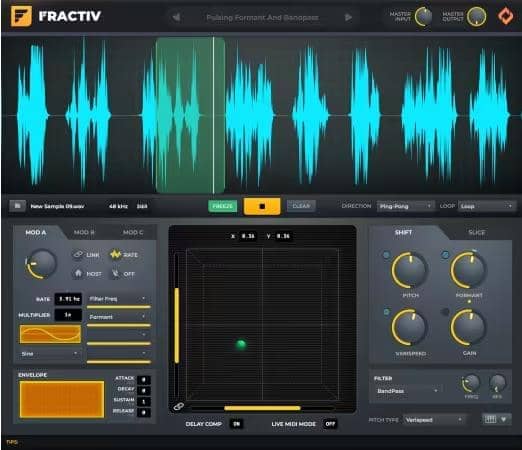Switch to the Mod B tab
Viewport: 522px width, 450px height.
[x=84, y=232]
